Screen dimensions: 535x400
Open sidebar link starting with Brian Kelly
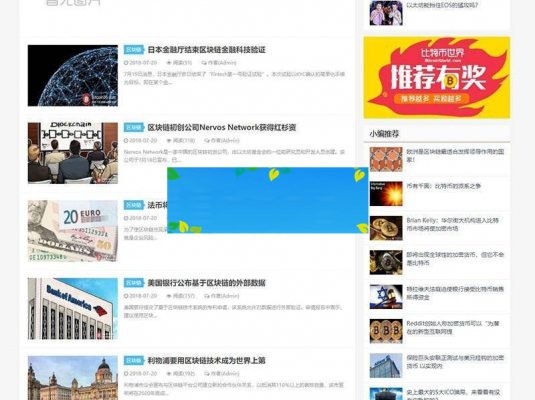[x=453, y=224]
